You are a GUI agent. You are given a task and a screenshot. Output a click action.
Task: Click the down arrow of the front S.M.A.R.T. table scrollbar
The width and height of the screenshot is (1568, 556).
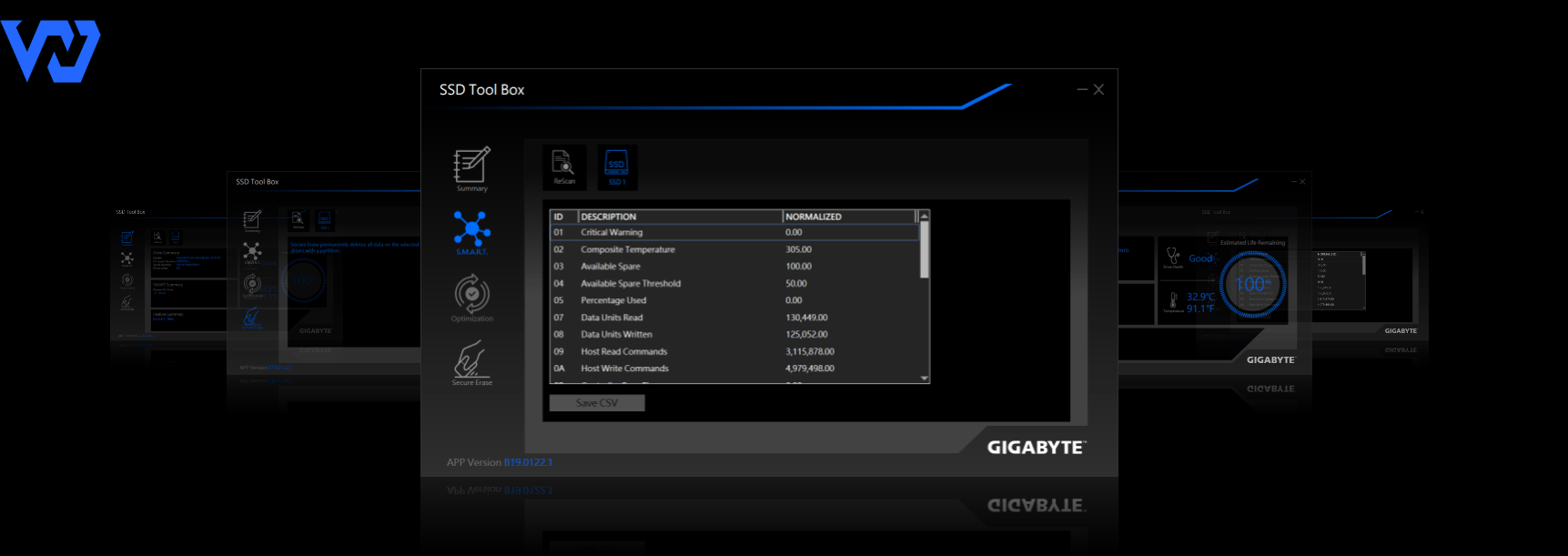[x=924, y=378]
